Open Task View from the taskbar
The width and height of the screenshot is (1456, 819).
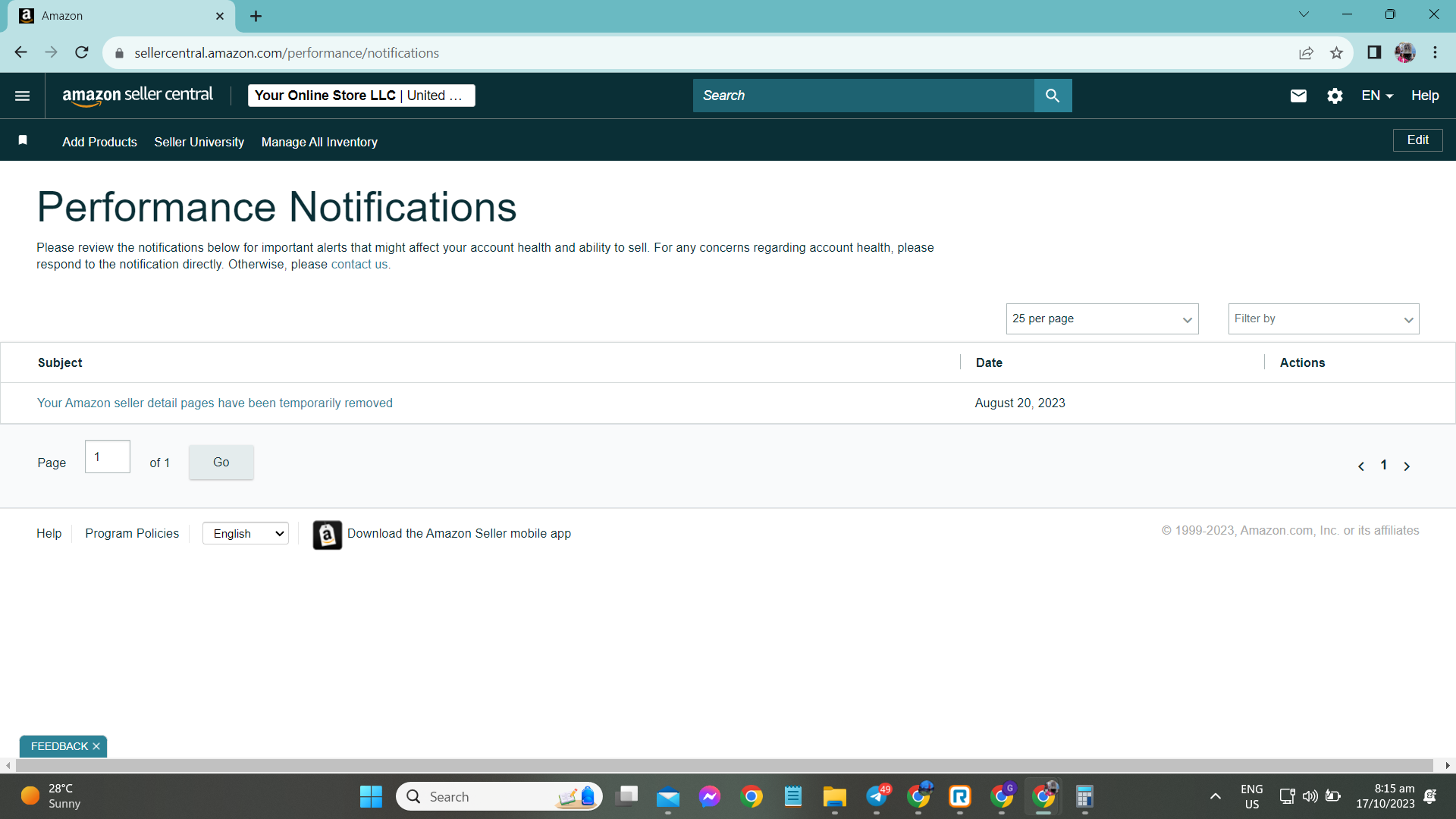[627, 796]
